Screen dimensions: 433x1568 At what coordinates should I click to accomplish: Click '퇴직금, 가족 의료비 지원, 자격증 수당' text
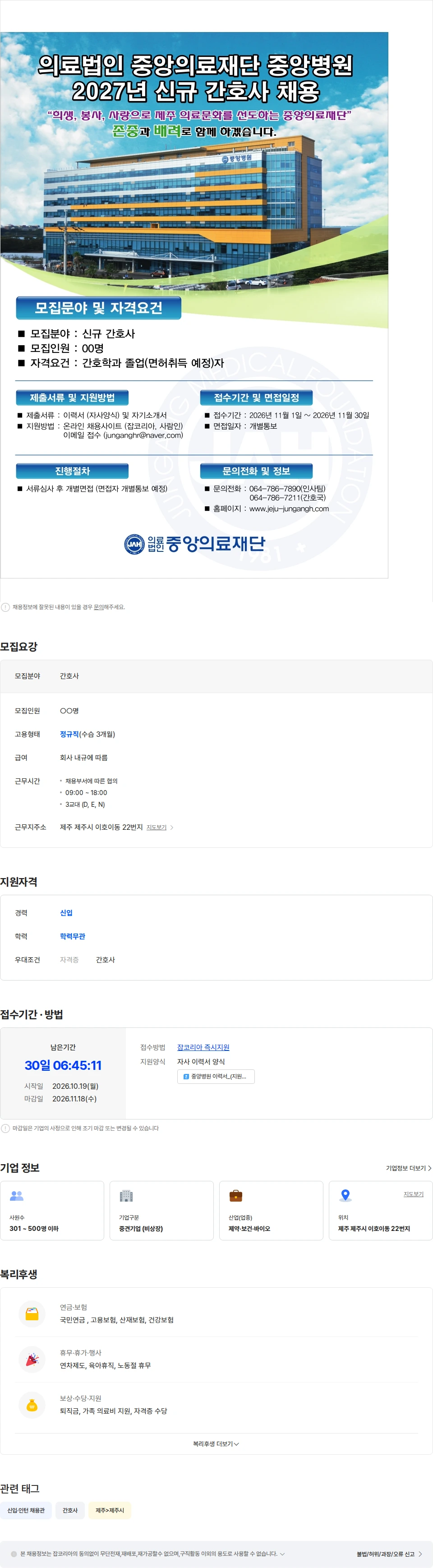pos(113,1411)
